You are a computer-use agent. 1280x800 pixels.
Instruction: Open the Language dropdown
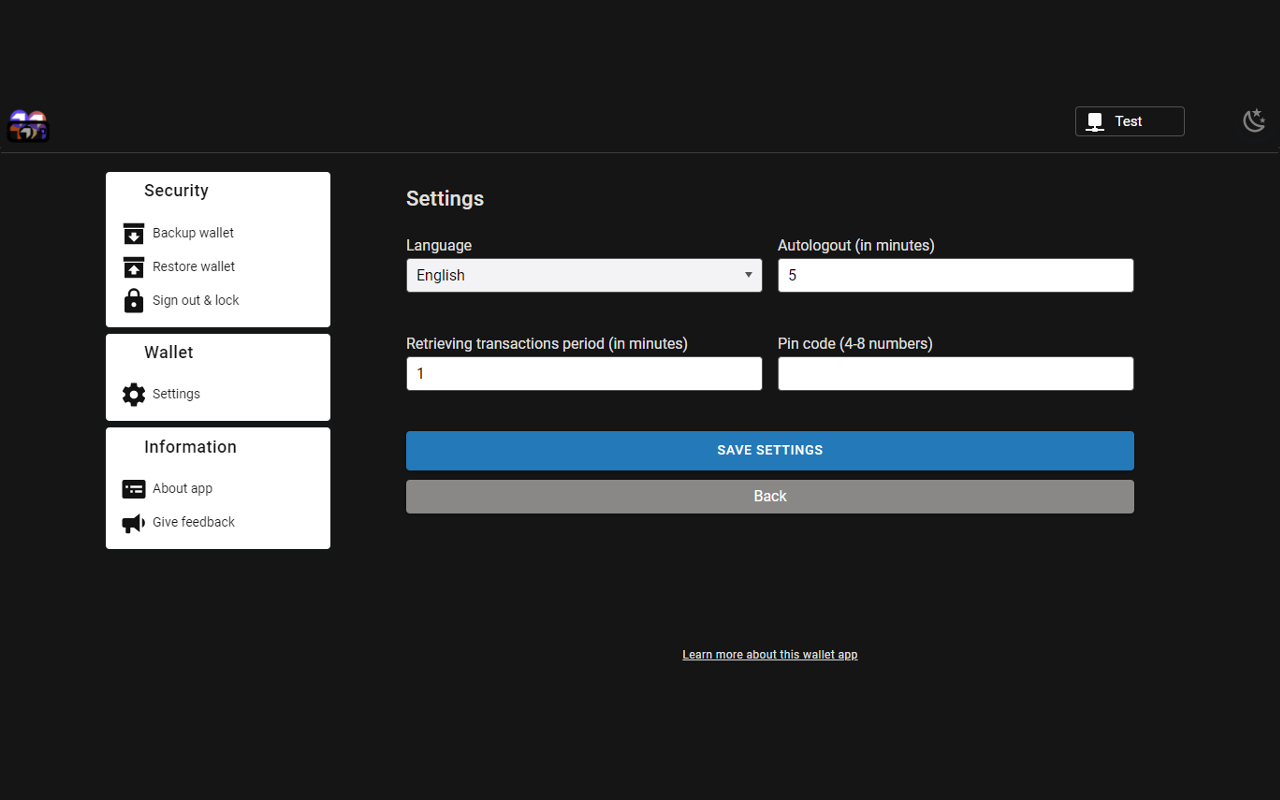pos(584,275)
